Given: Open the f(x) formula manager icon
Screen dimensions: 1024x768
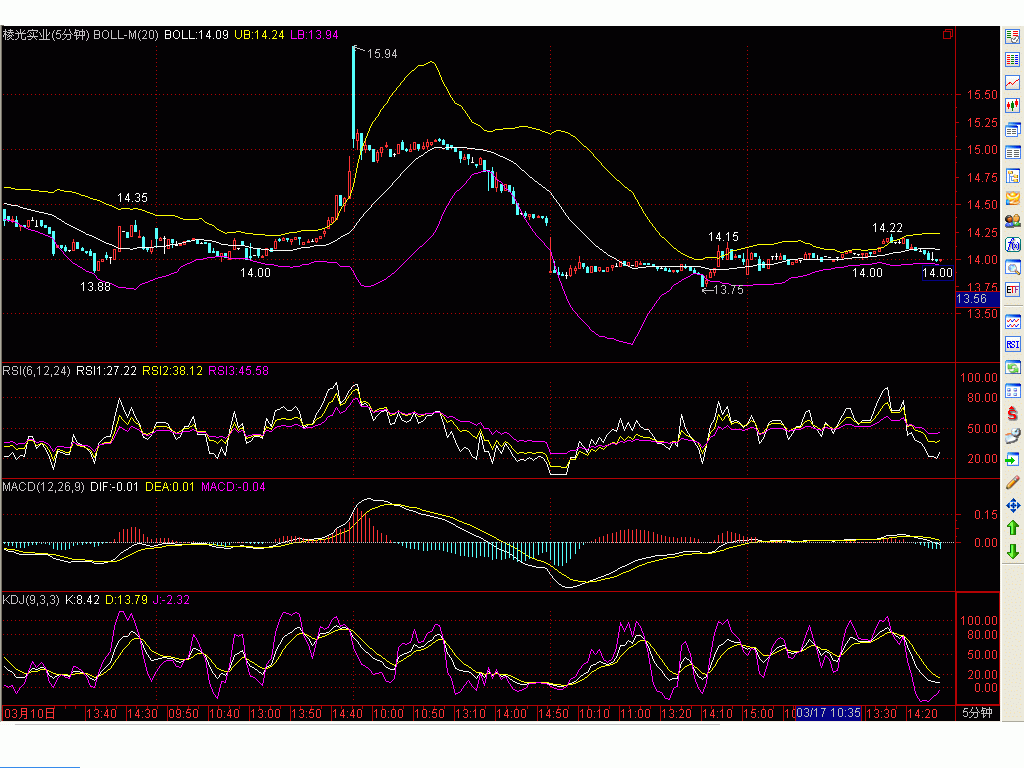Looking at the screenshot, I should click(x=1012, y=244).
